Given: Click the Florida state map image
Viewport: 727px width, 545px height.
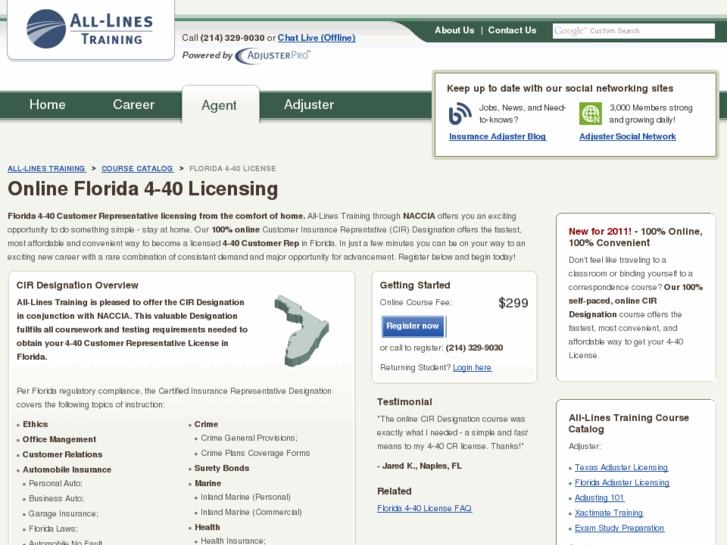Looking at the screenshot, I should (x=302, y=331).
